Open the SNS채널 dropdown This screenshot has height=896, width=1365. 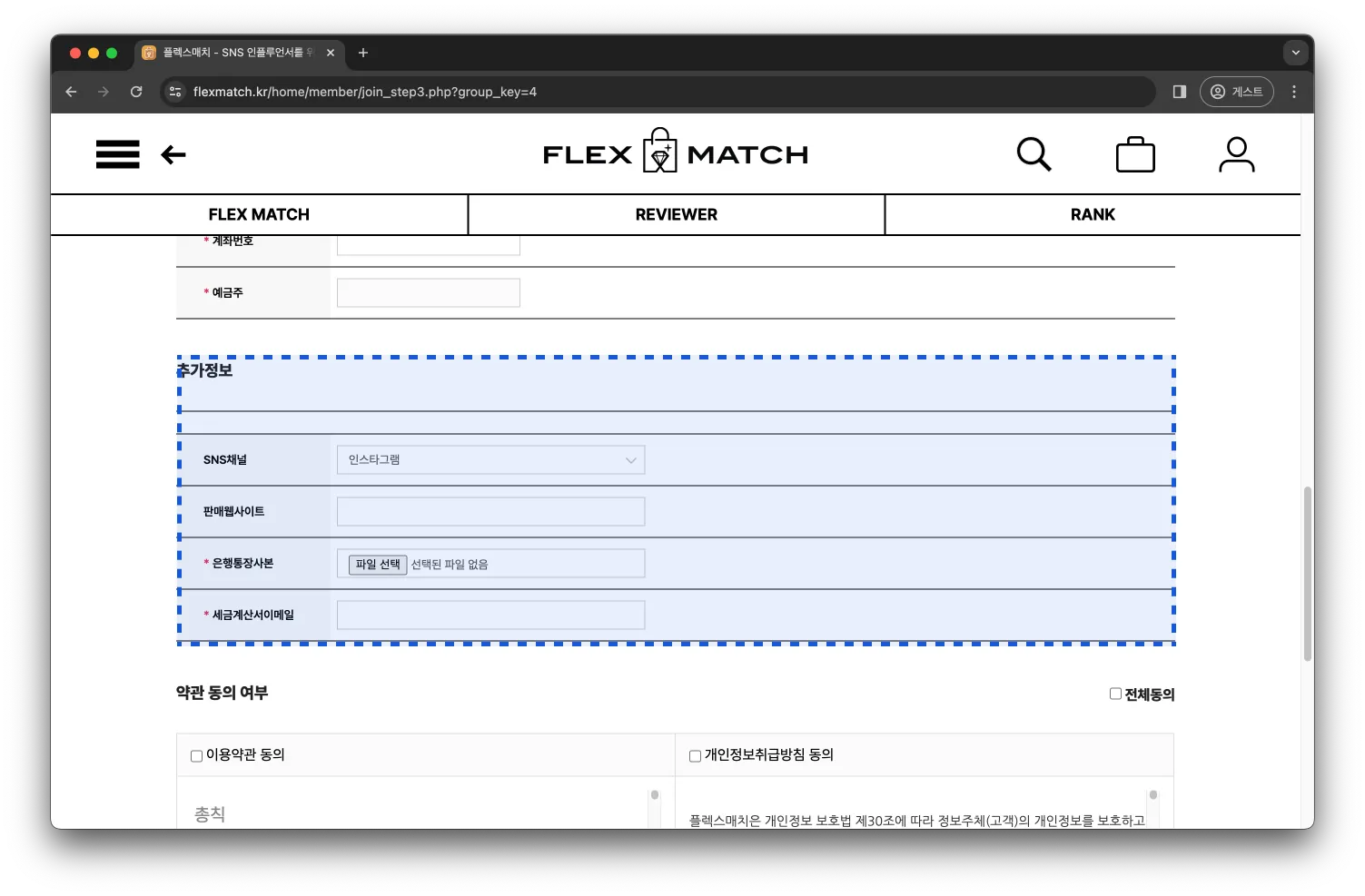click(491, 460)
